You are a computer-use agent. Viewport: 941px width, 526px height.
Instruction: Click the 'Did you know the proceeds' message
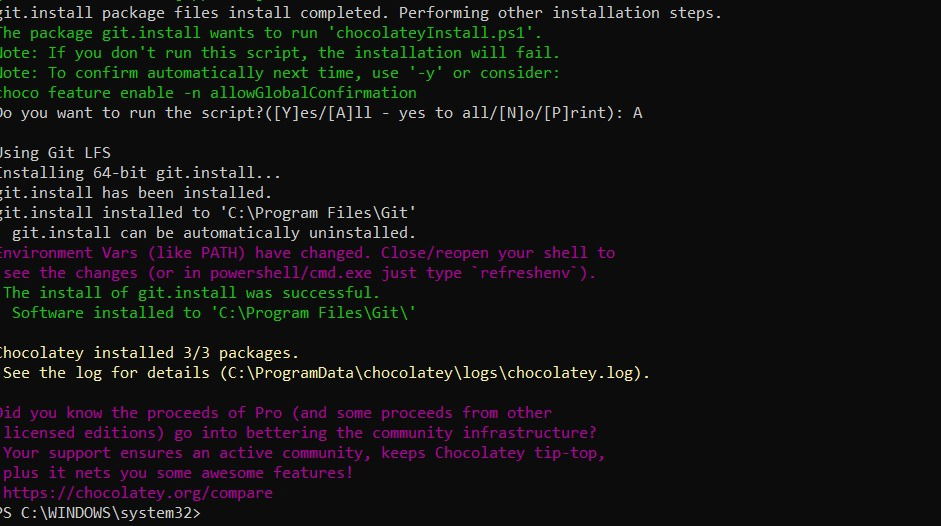[275, 413]
